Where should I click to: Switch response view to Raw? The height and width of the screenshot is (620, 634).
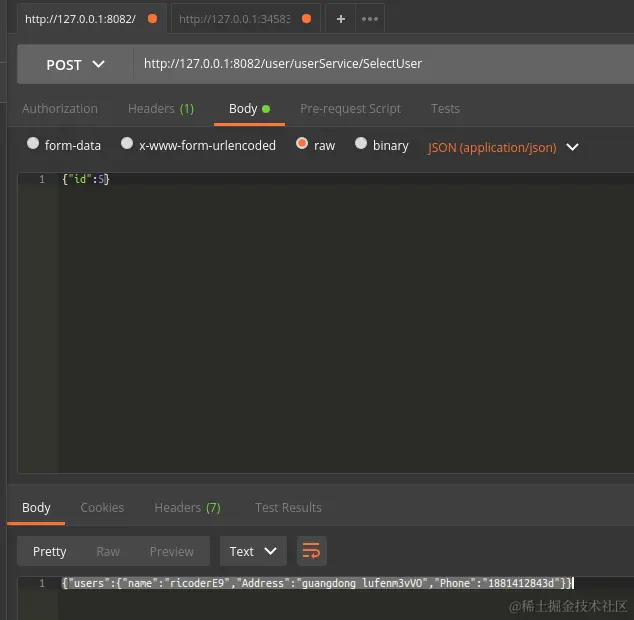108,551
